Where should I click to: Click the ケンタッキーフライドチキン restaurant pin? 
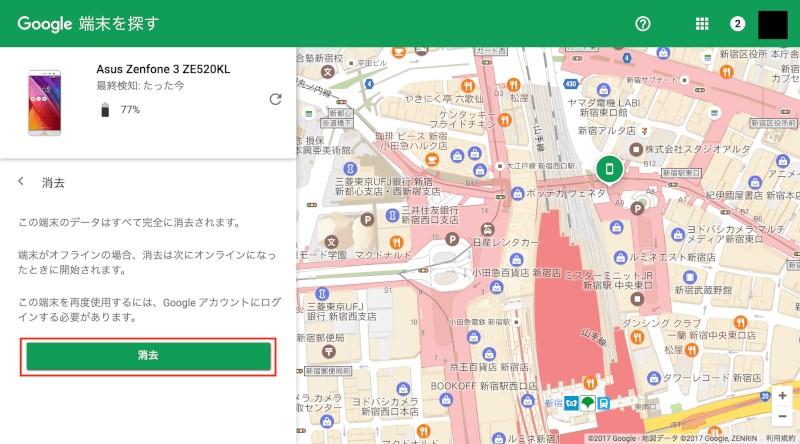505,120
